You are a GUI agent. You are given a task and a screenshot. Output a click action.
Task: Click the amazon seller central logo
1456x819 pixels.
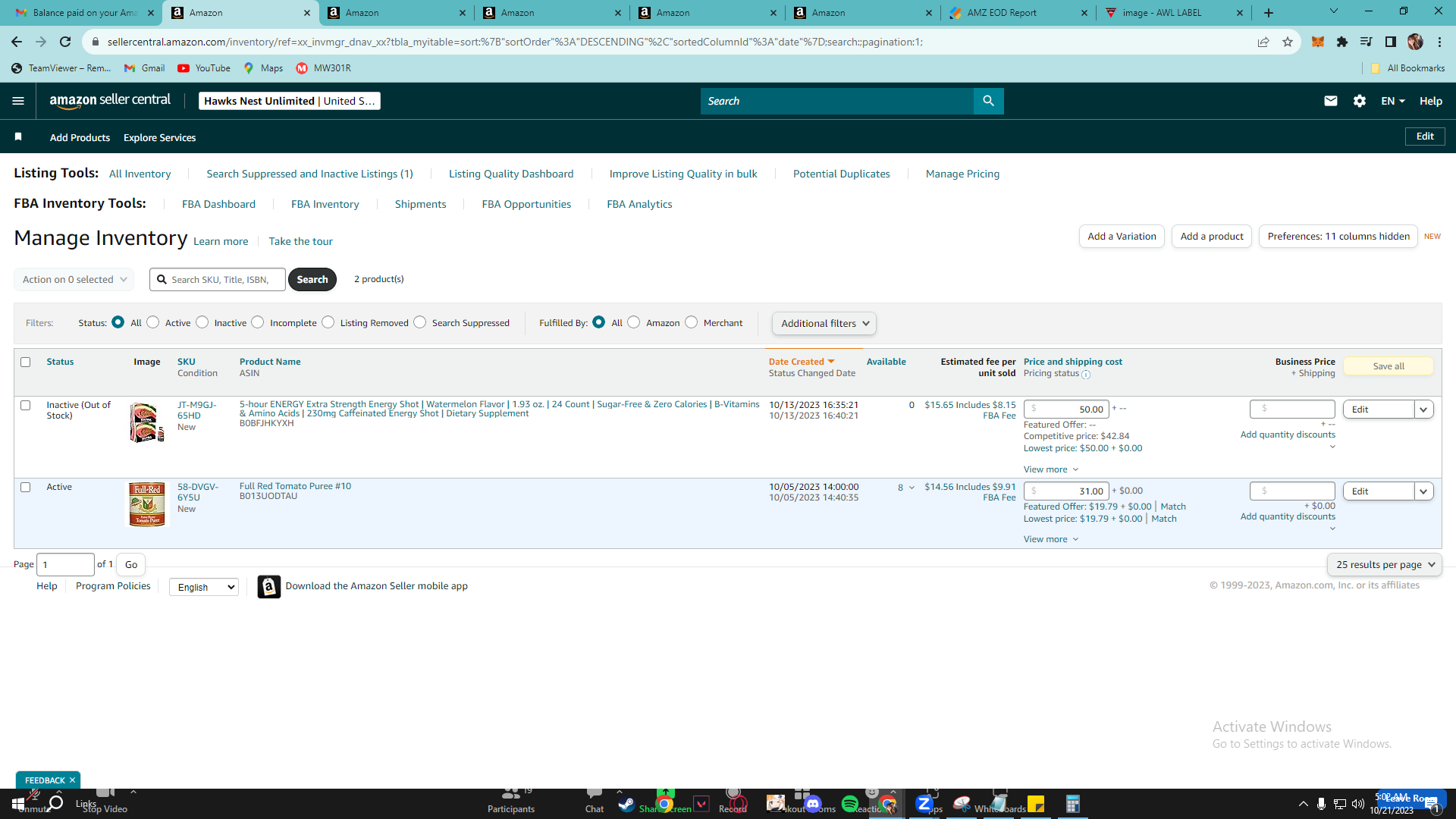click(x=110, y=101)
